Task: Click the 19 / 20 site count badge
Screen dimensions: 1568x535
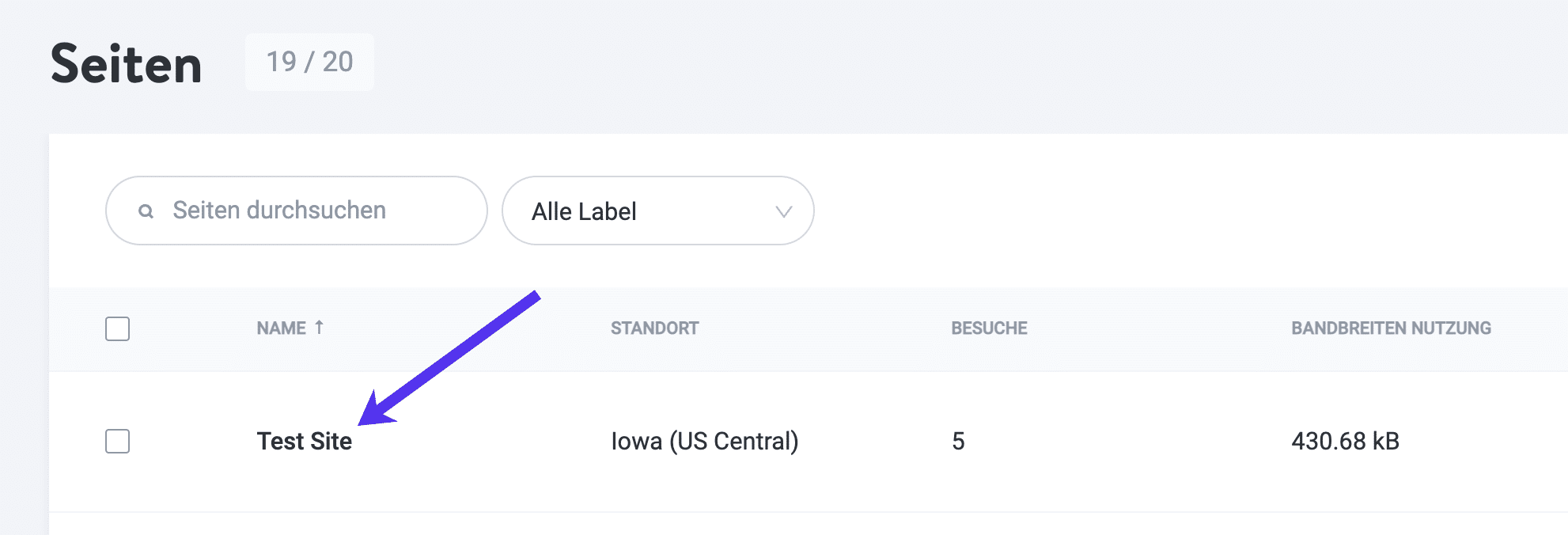Action: [x=310, y=63]
